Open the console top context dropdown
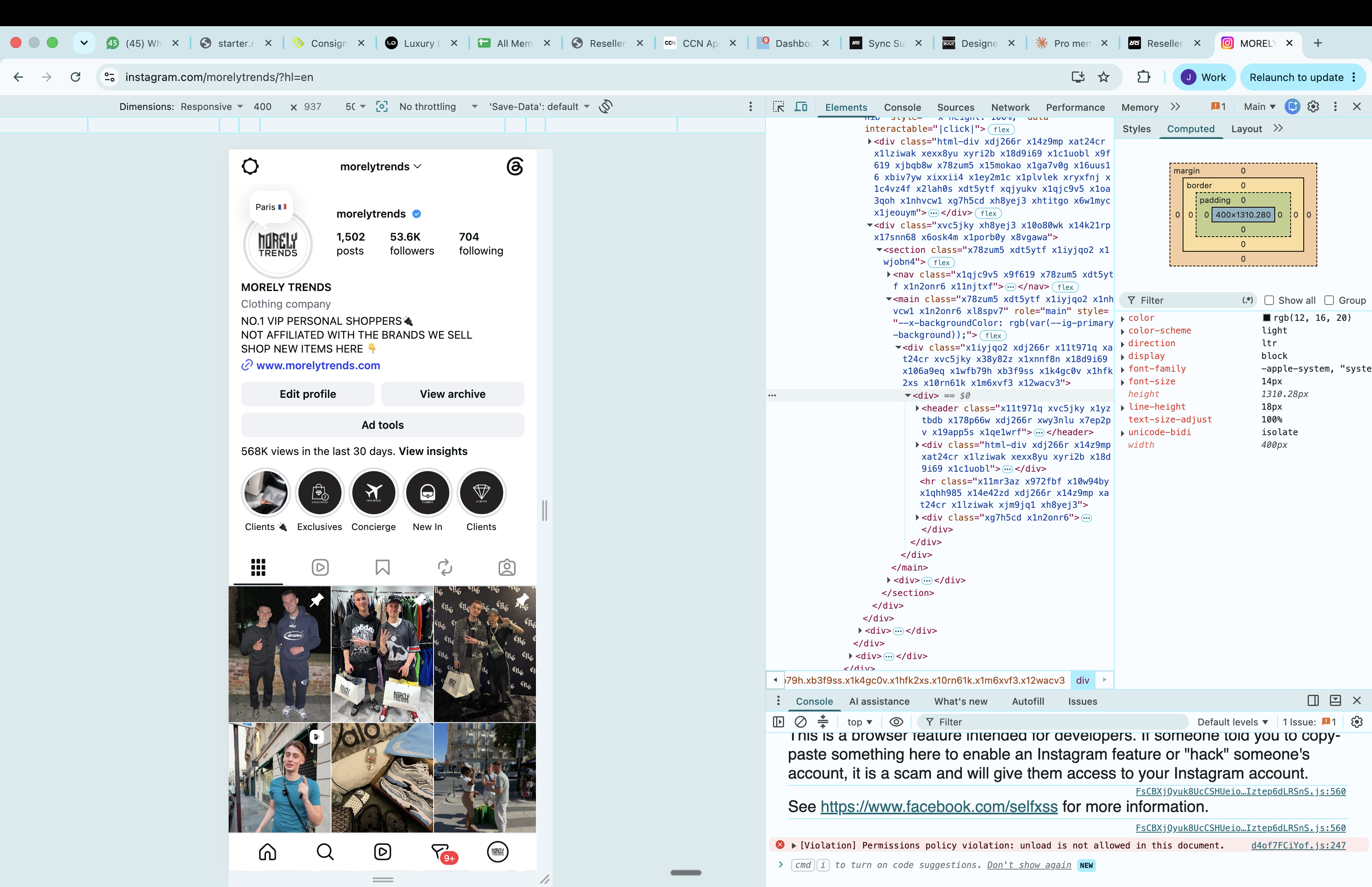 click(859, 722)
